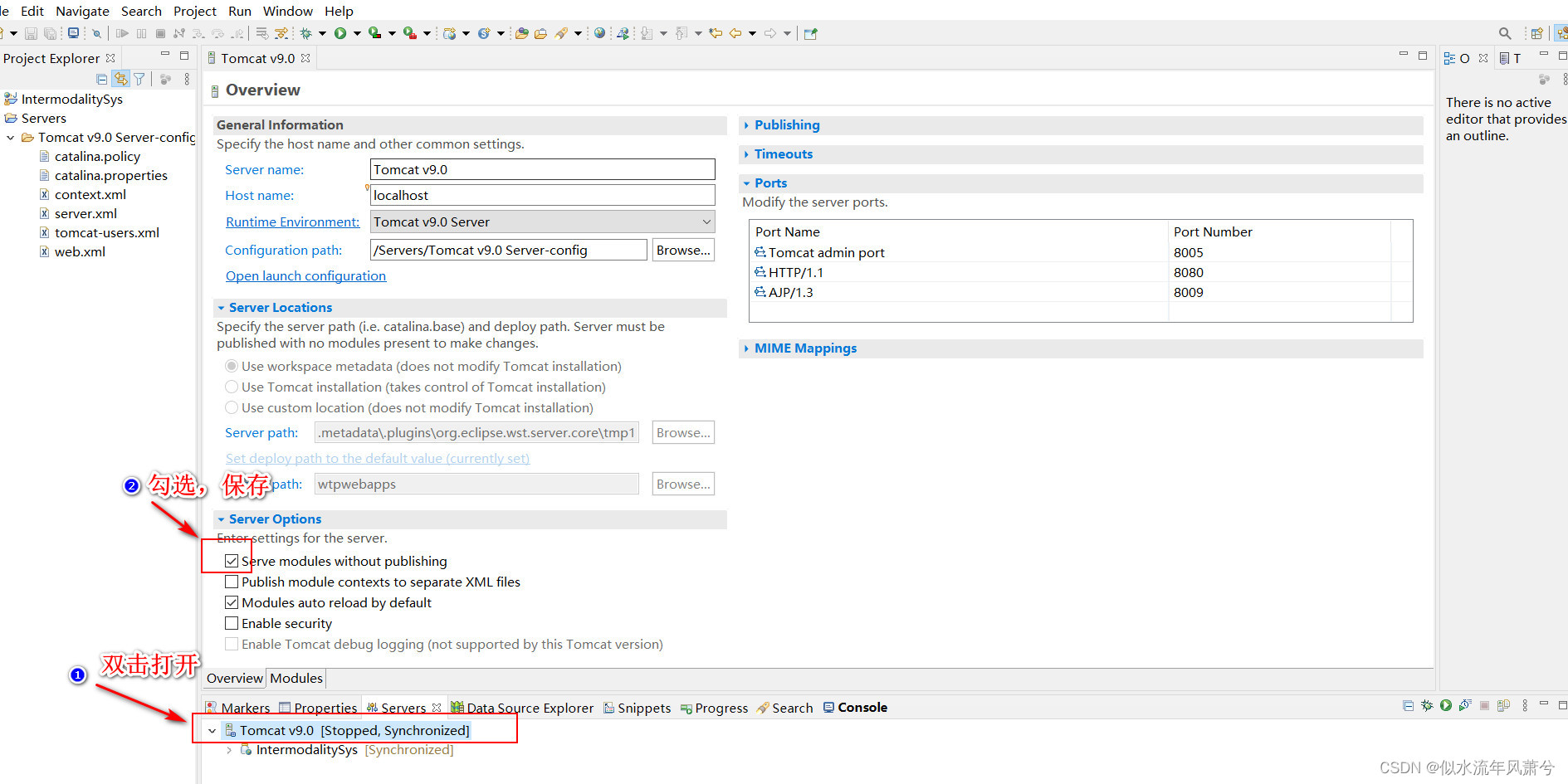The image size is (1568, 784).
Task: Start the server with green play icon in Servers view
Action: coord(1446,705)
